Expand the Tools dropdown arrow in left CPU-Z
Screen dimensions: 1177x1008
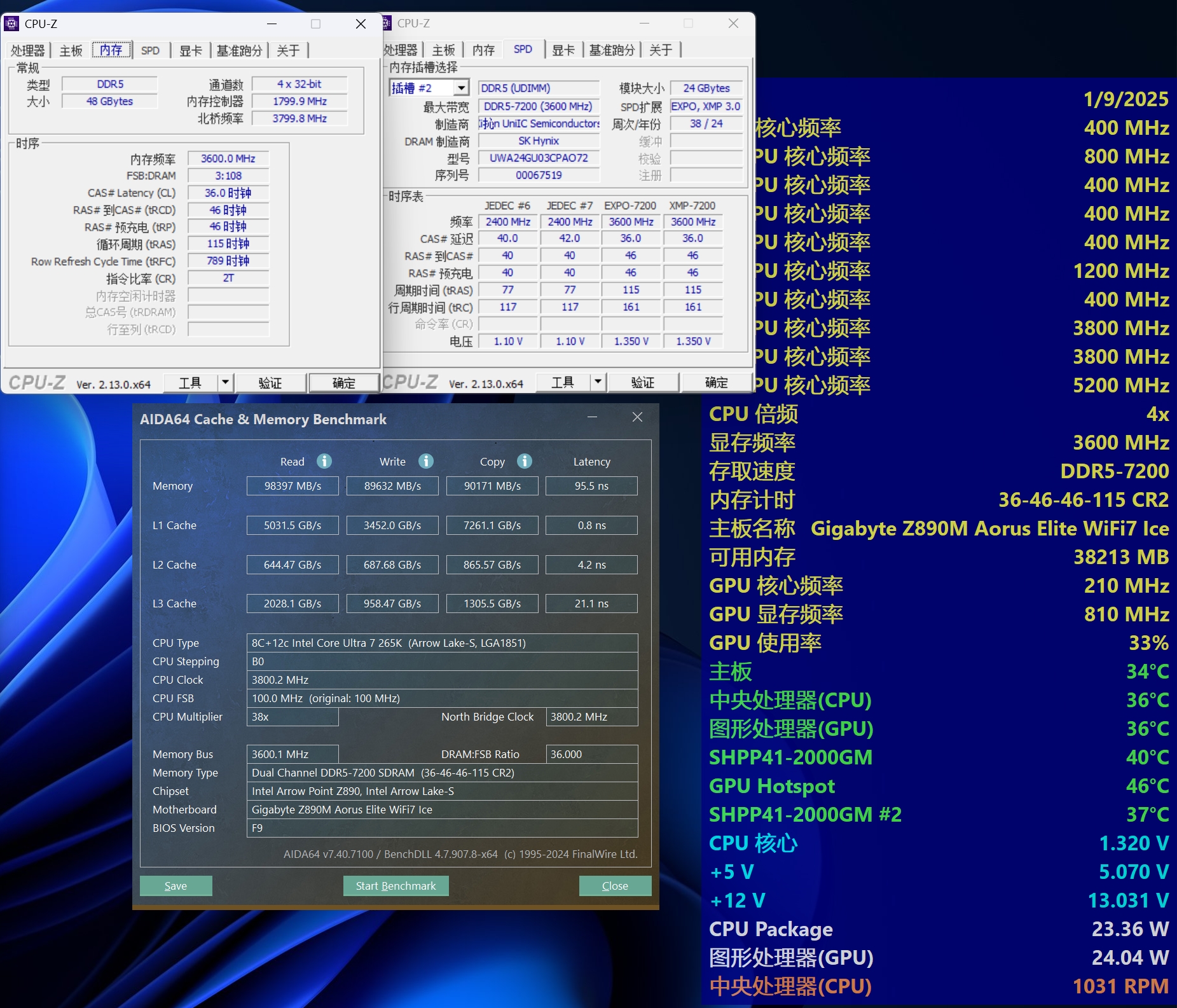click(x=225, y=383)
